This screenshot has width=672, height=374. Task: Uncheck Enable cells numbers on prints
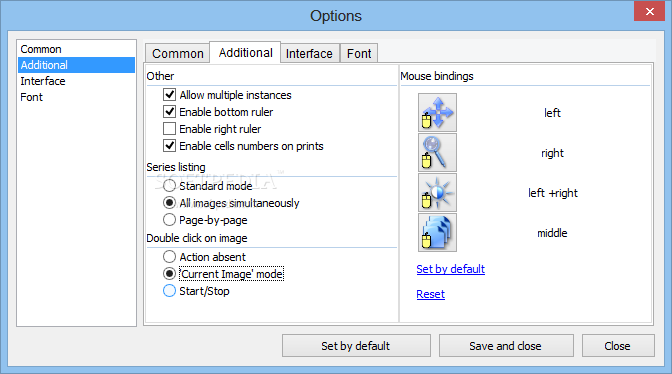pos(170,146)
